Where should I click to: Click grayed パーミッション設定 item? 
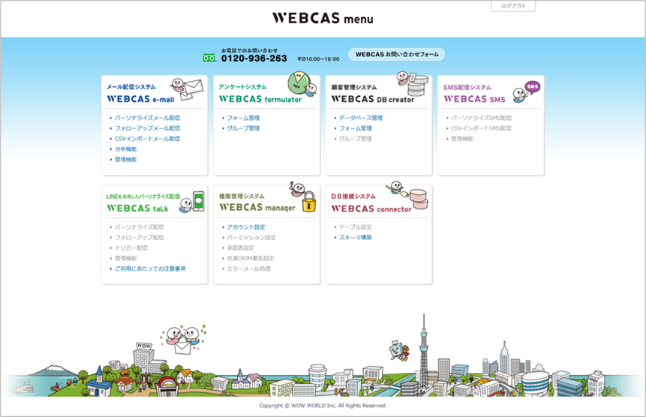coord(251,237)
